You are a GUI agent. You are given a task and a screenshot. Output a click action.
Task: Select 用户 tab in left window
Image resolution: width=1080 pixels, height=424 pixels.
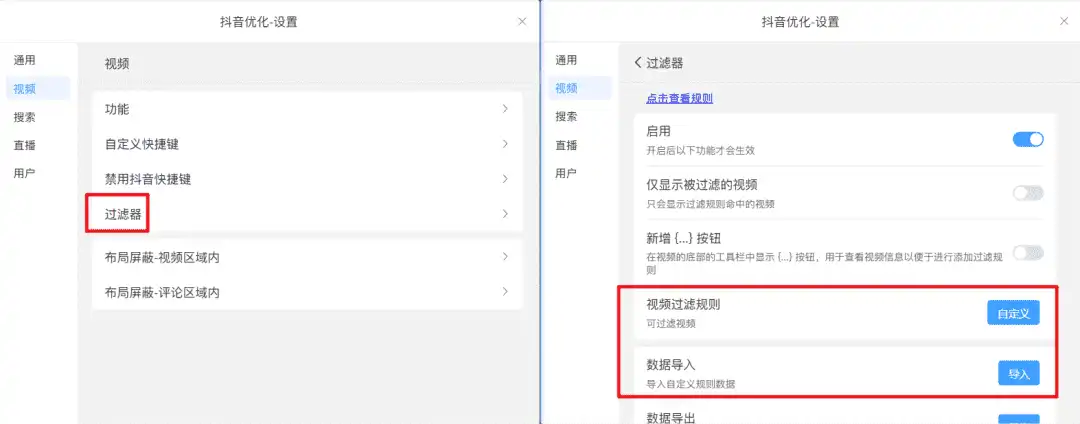pyautogui.click(x=24, y=173)
